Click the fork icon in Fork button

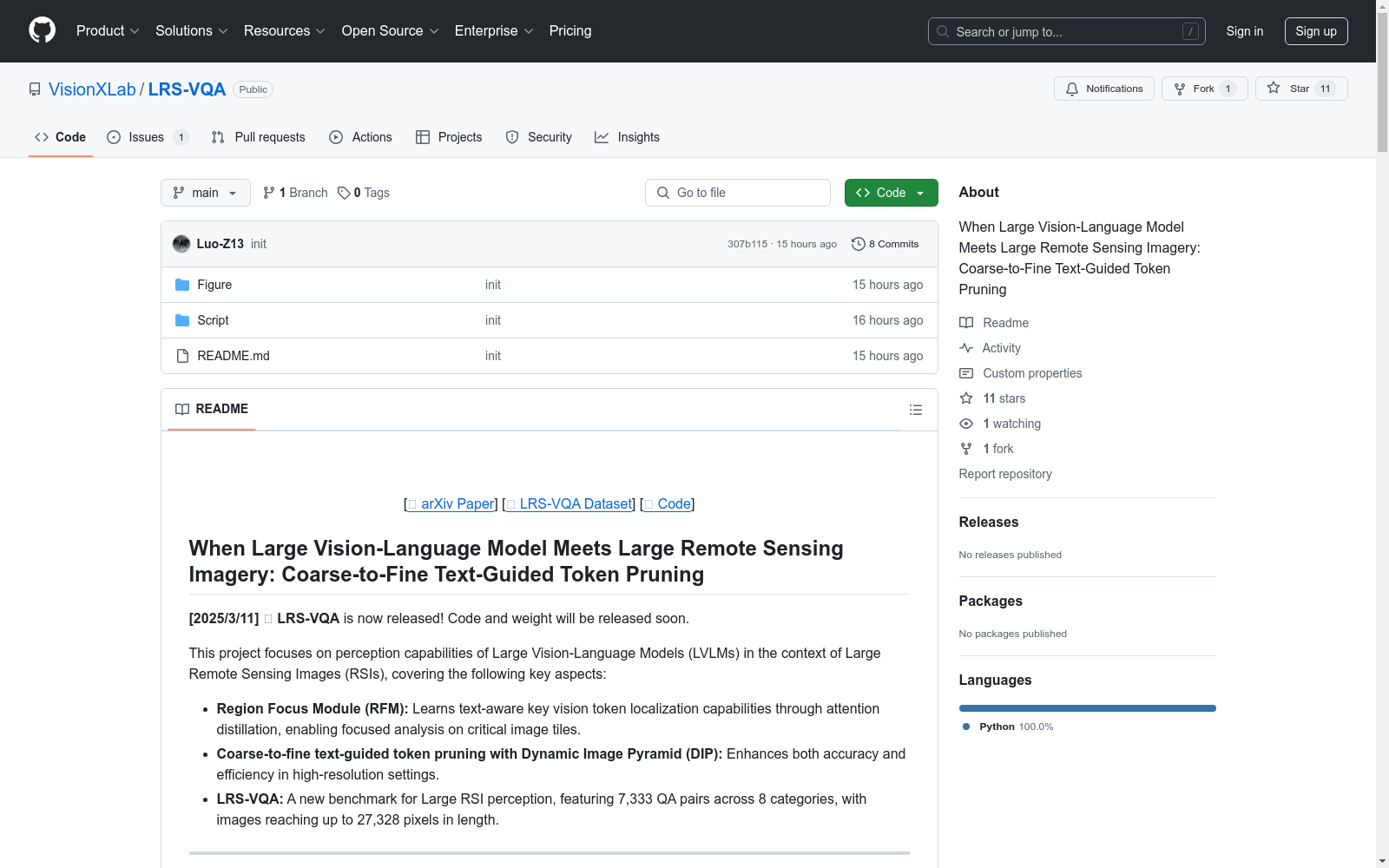click(1180, 89)
